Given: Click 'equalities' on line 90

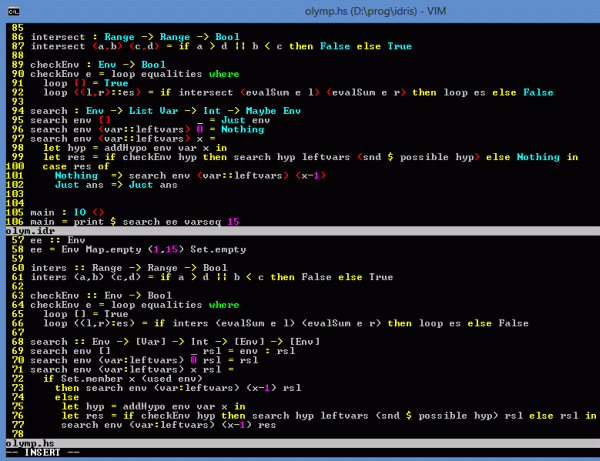Looking at the screenshot, I should [x=171, y=74].
